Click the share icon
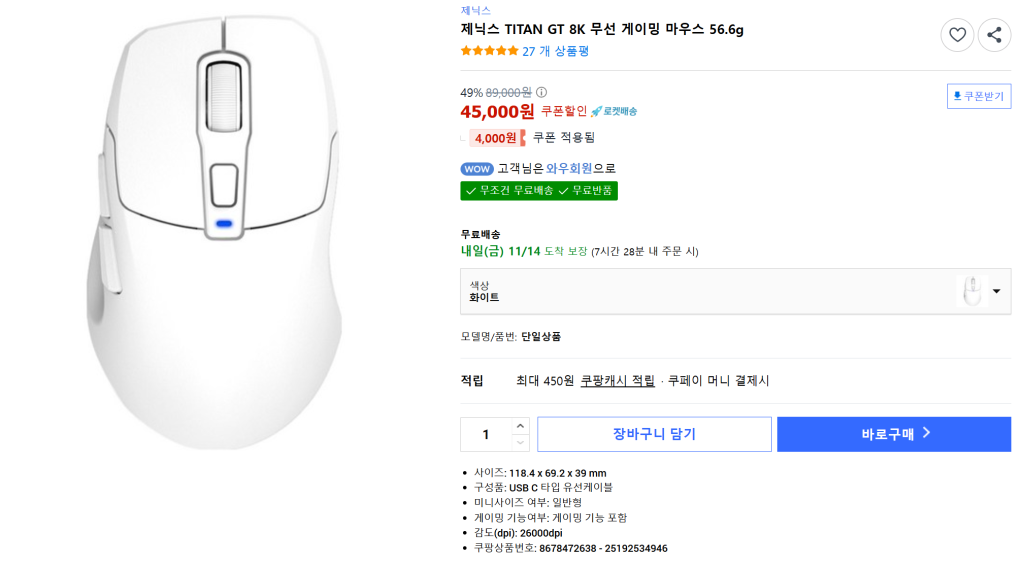Viewport: 1024px width, 564px height. (994, 36)
